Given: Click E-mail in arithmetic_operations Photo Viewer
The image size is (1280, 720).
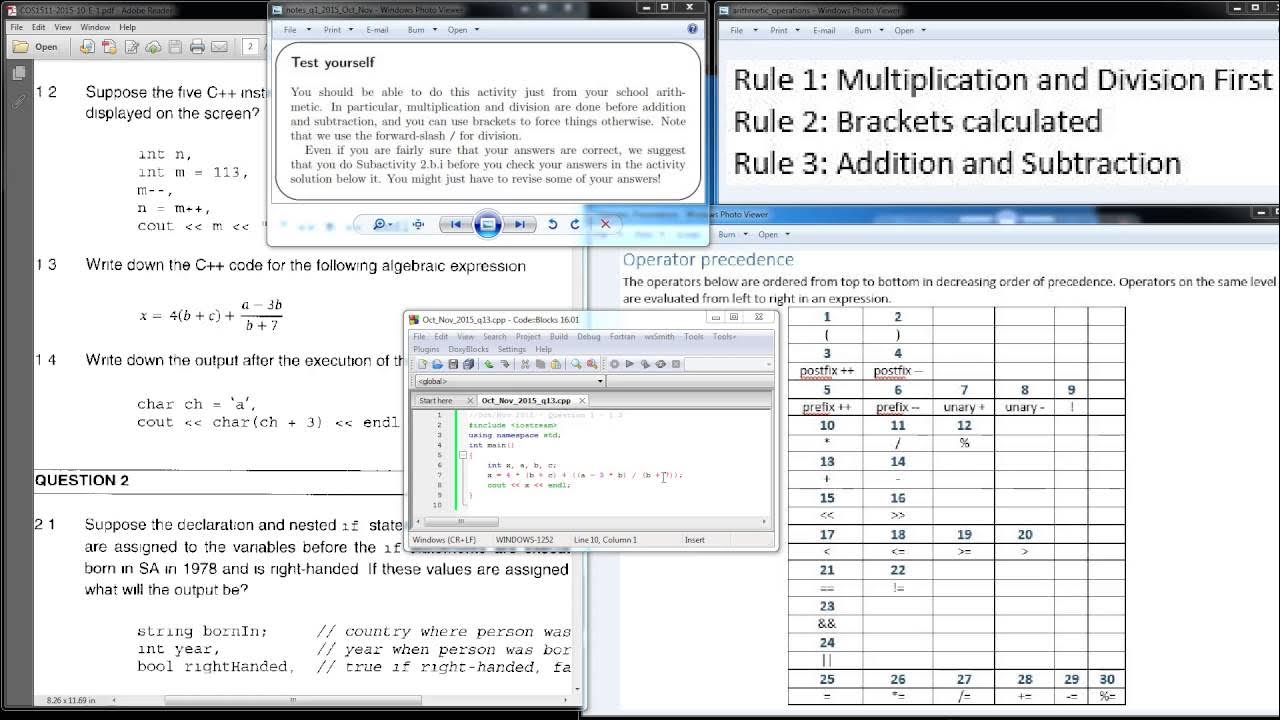Looking at the screenshot, I should 824,30.
